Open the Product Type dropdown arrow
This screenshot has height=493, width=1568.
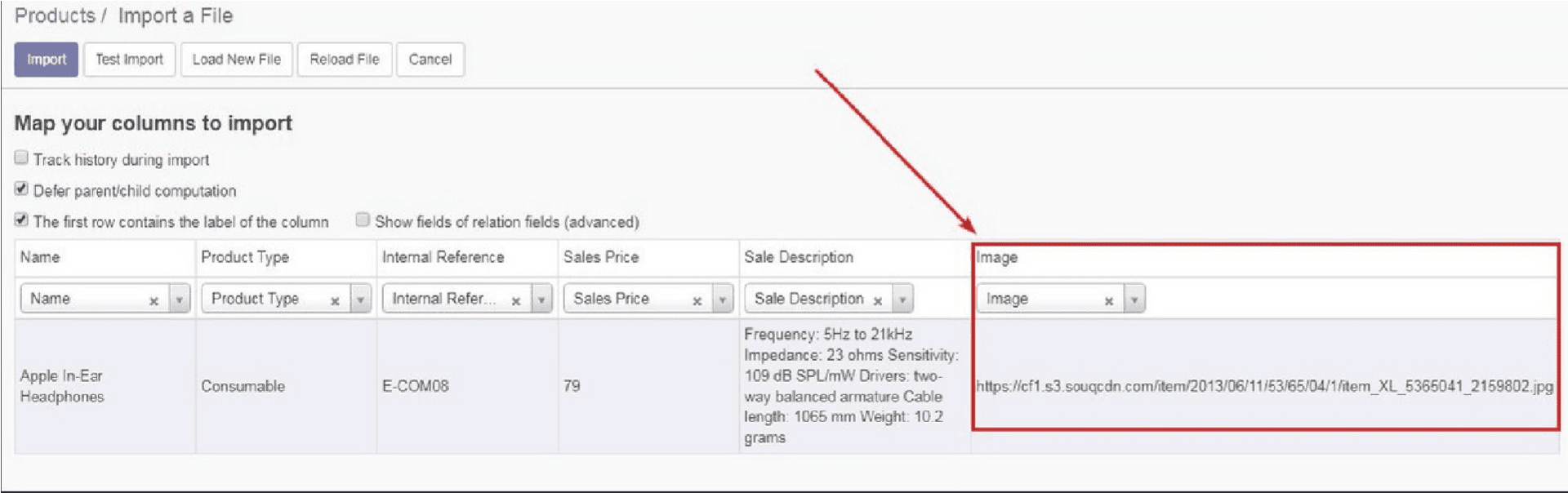click(361, 300)
